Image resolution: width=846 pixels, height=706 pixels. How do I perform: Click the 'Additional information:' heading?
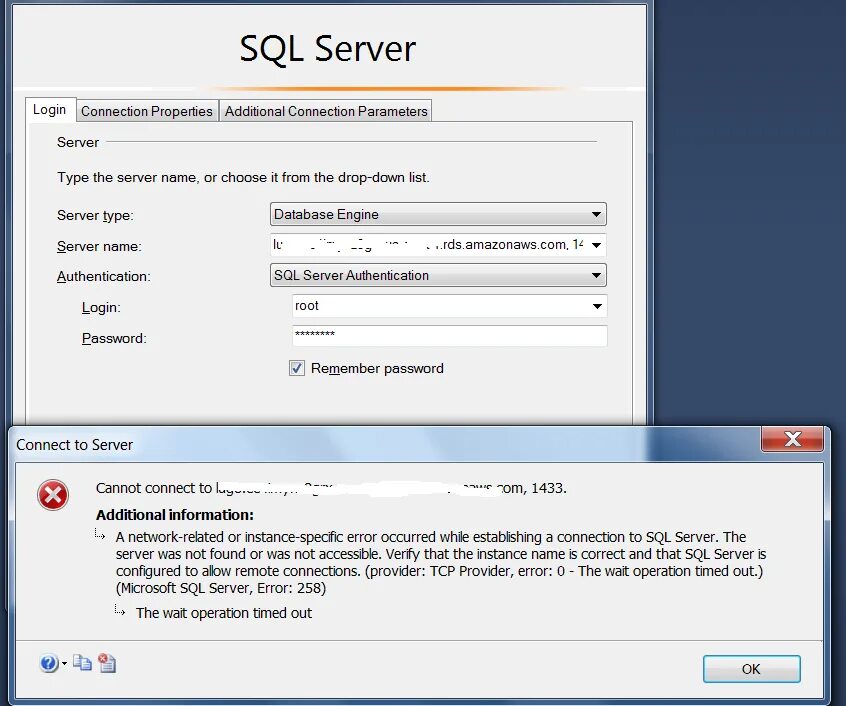click(x=175, y=515)
